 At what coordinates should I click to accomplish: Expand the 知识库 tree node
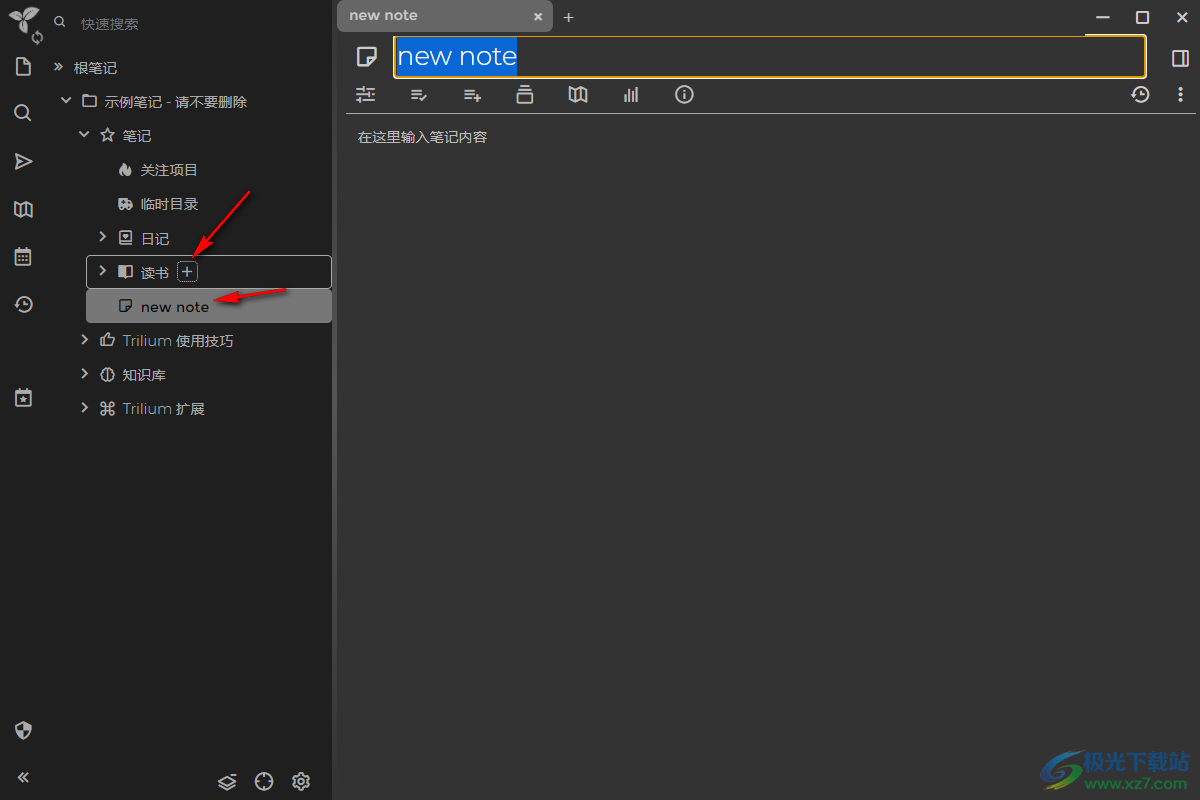click(x=84, y=374)
